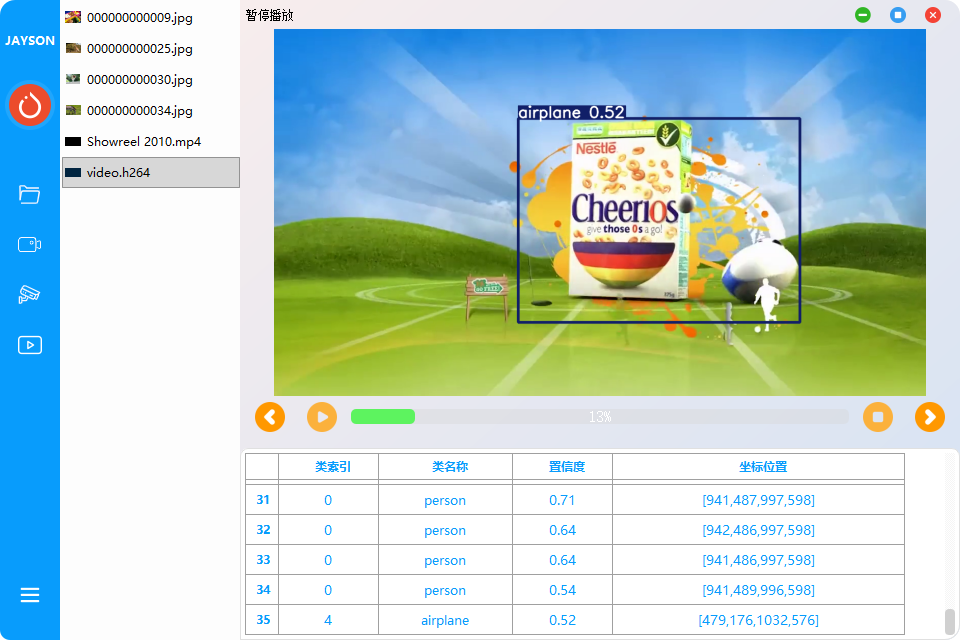This screenshot has width=960, height=640.
Task: Open the hamburger menu at sidebar bottom
Action: point(29,595)
